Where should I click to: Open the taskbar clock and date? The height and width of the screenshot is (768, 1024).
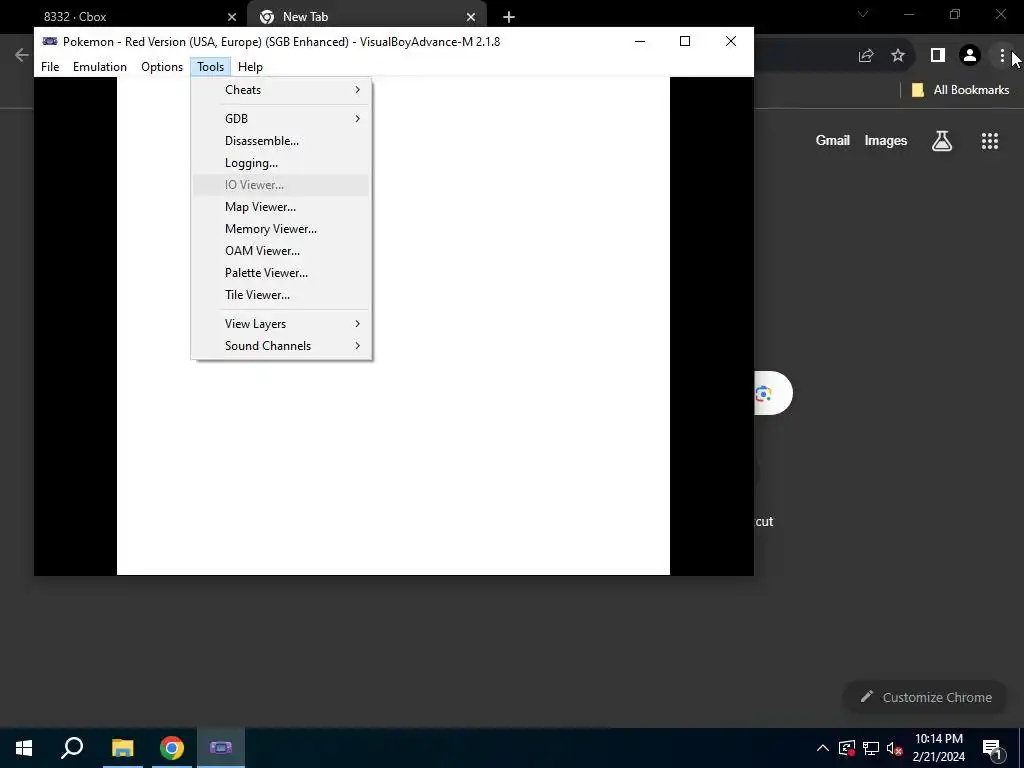(x=939, y=748)
